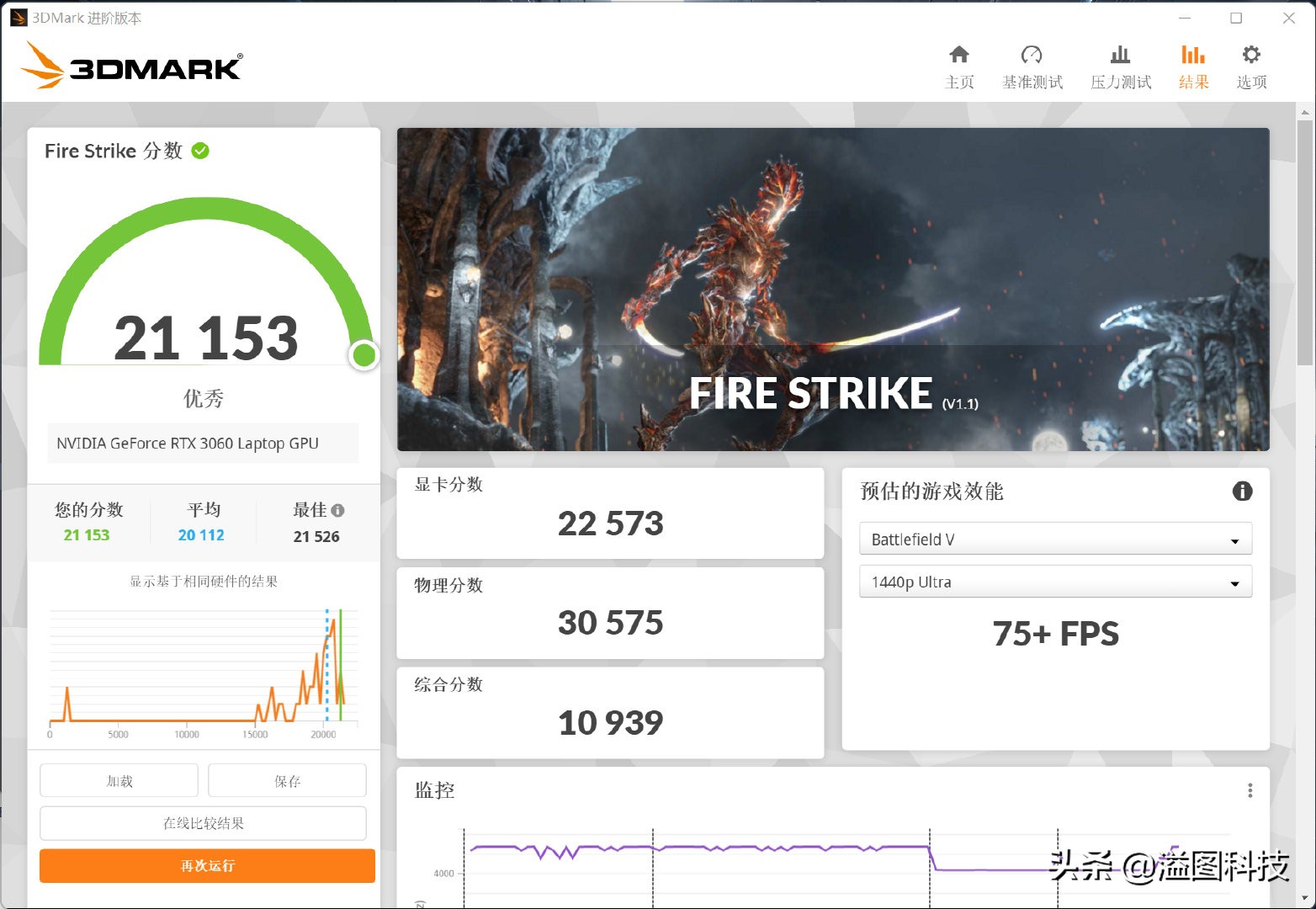Click the orange 再次运行 button
The width and height of the screenshot is (1316, 909).
(207, 865)
